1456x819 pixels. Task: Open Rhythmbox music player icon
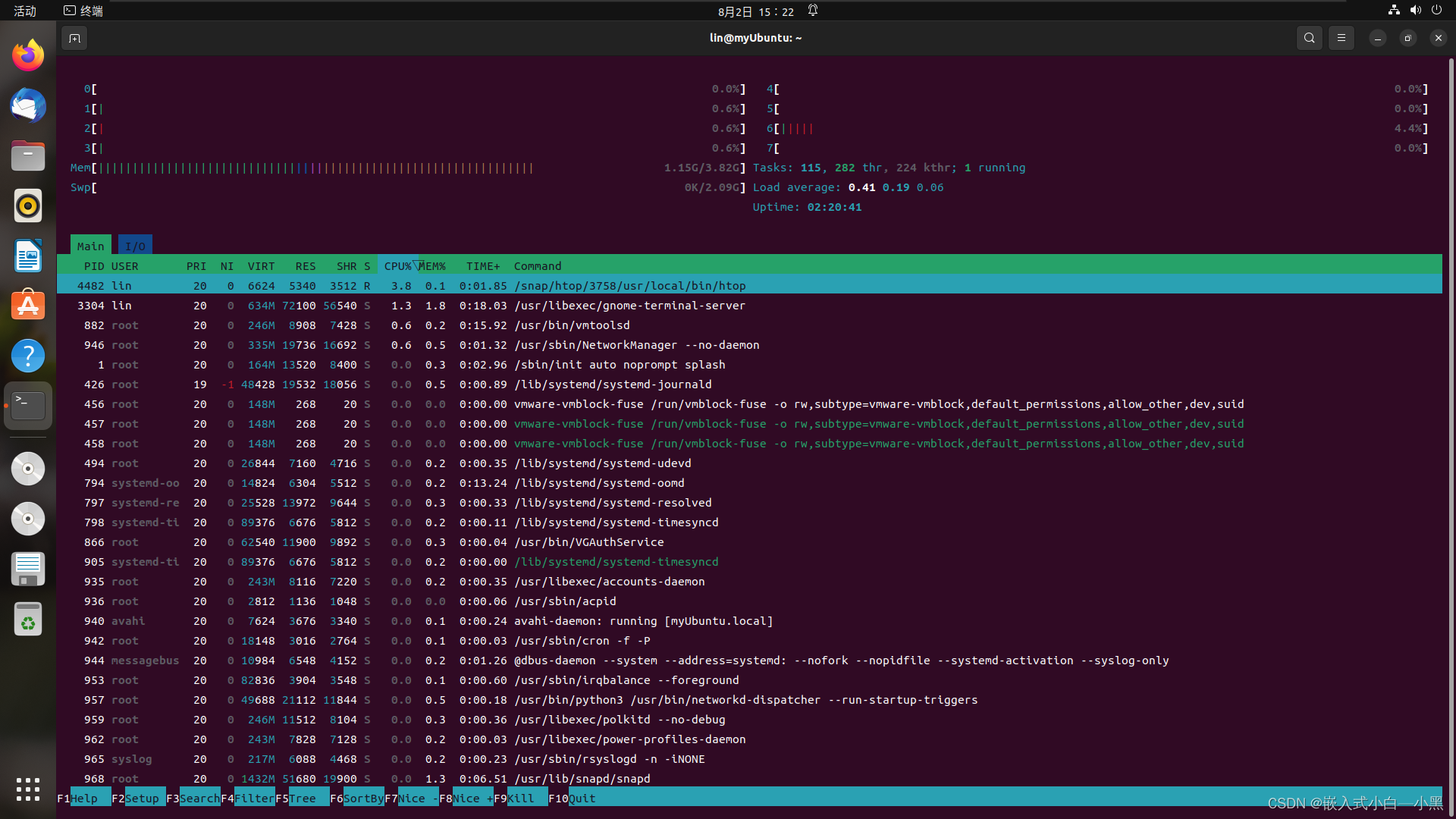click(x=28, y=206)
